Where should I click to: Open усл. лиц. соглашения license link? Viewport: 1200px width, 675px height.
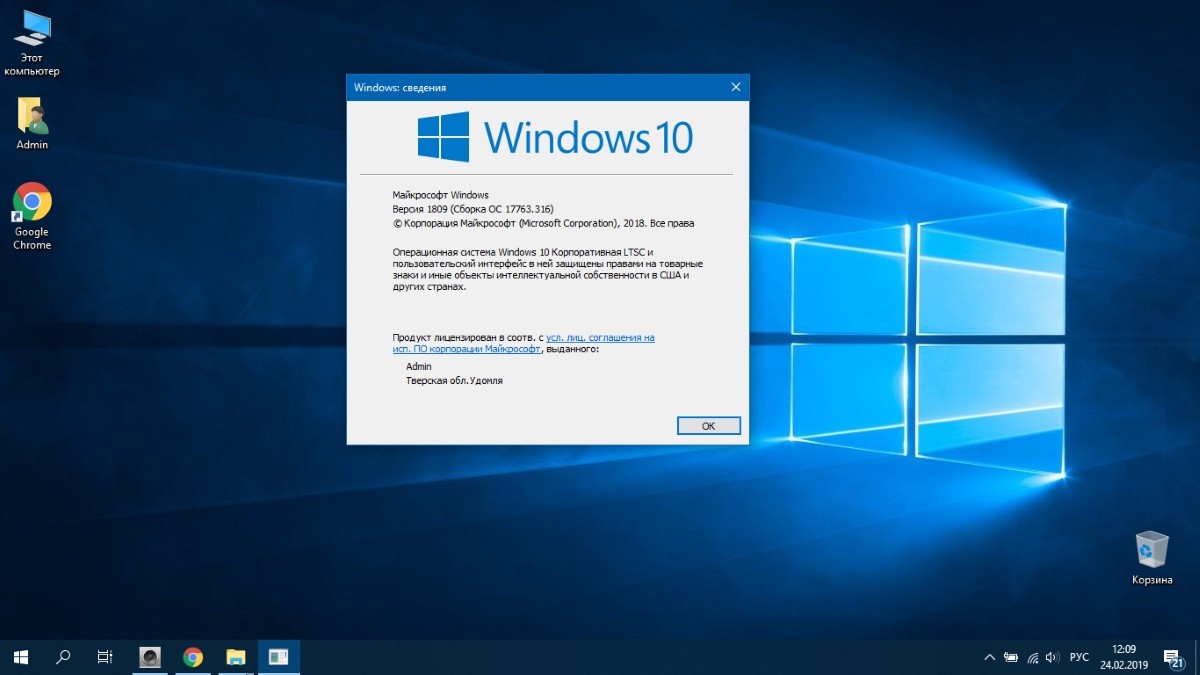600,338
